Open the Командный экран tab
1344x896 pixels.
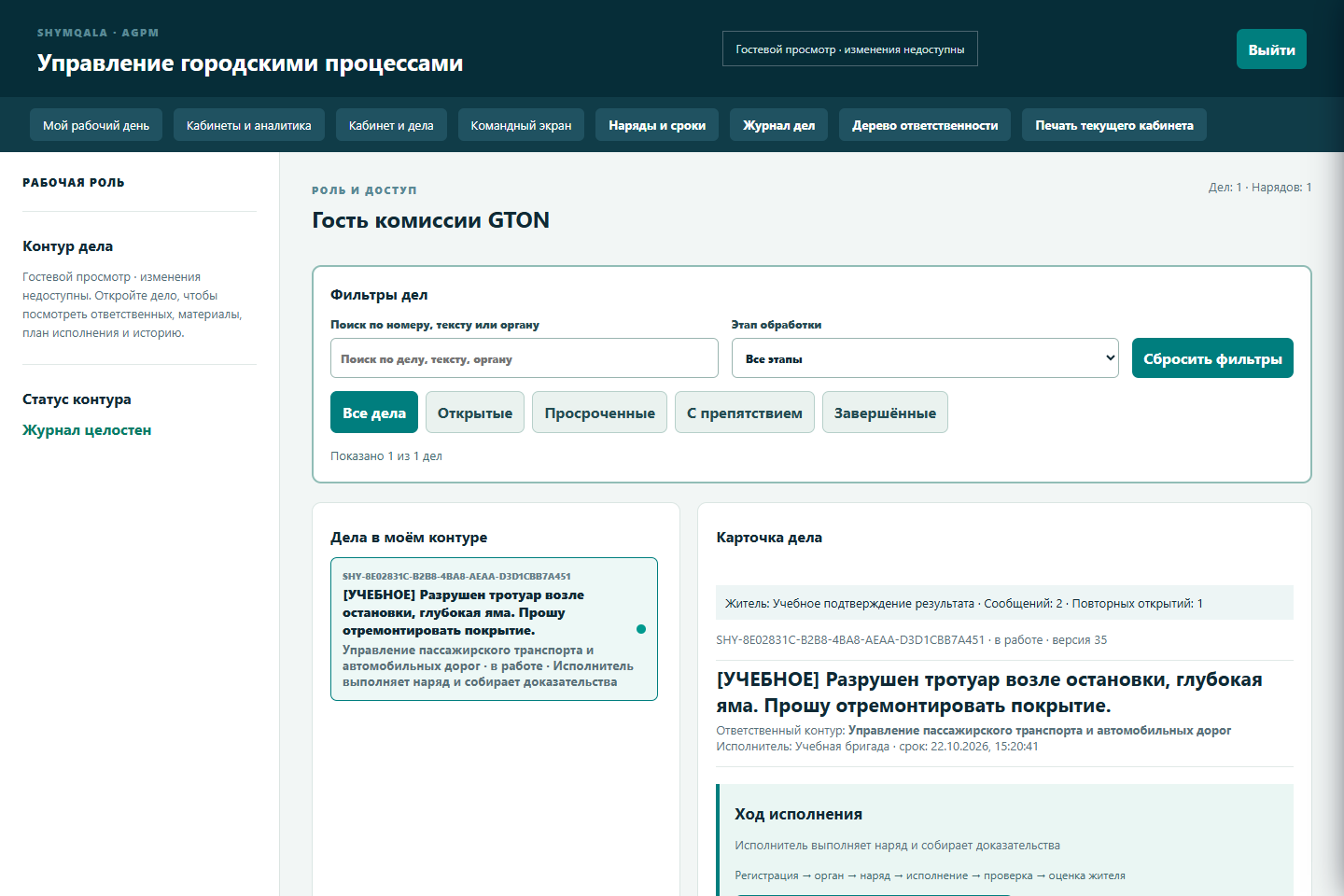click(521, 125)
